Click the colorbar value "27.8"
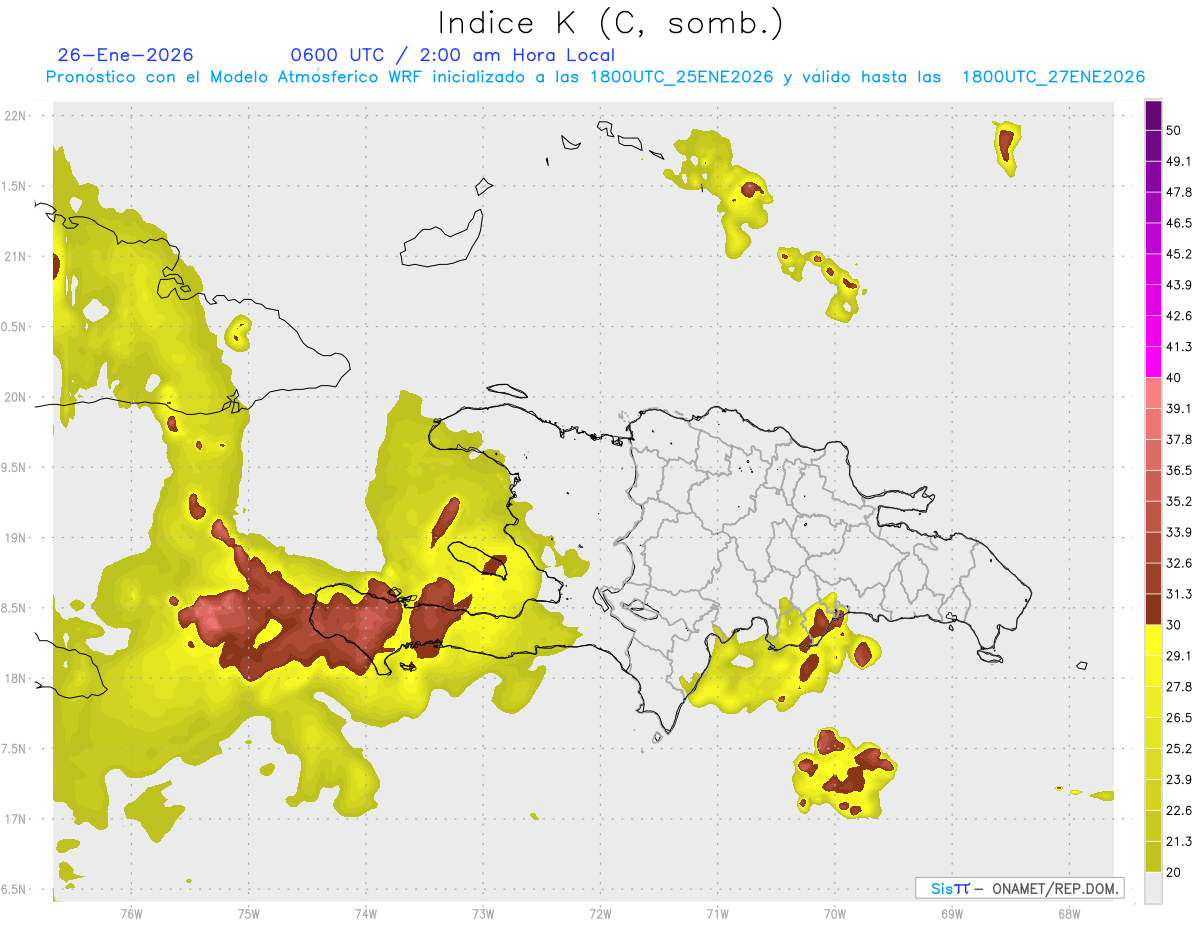The width and height of the screenshot is (1200, 927). (x=1179, y=686)
